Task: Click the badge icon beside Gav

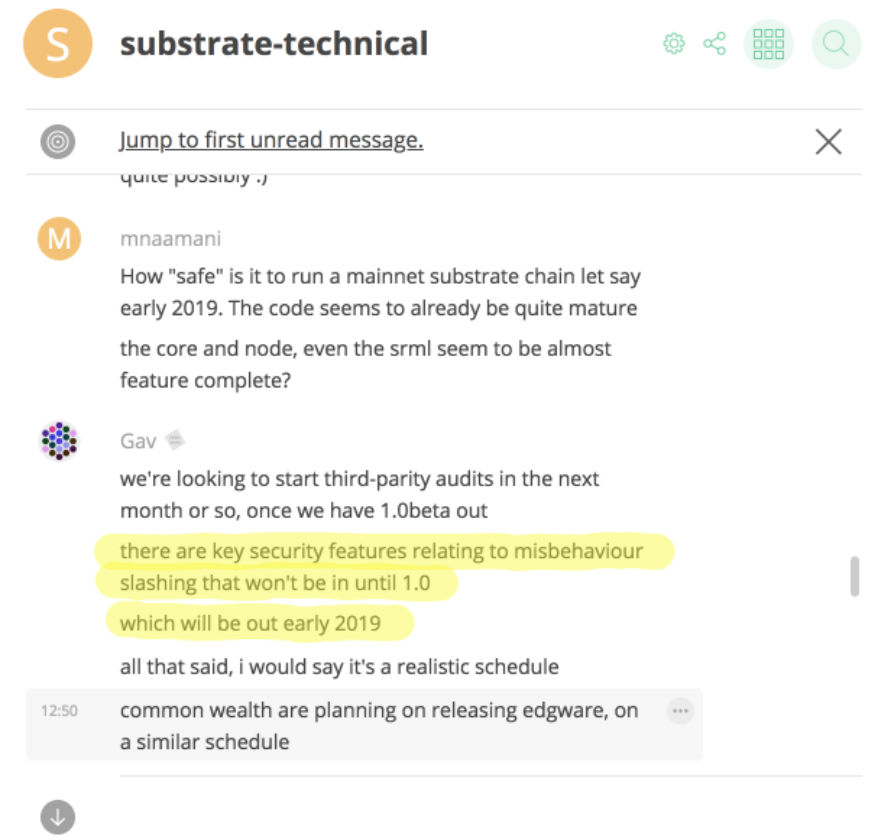Action: pos(174,439)
